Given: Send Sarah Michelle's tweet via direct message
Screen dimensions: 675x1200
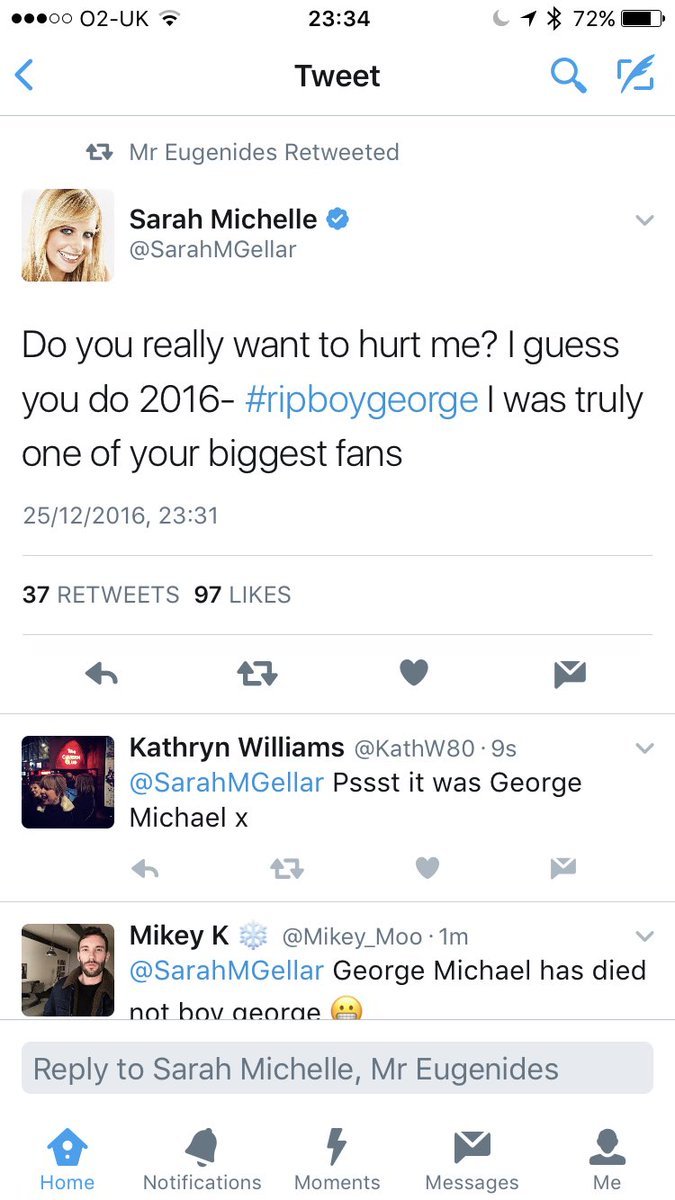Looking at the screenshot, I should click(x=570, y=672).
